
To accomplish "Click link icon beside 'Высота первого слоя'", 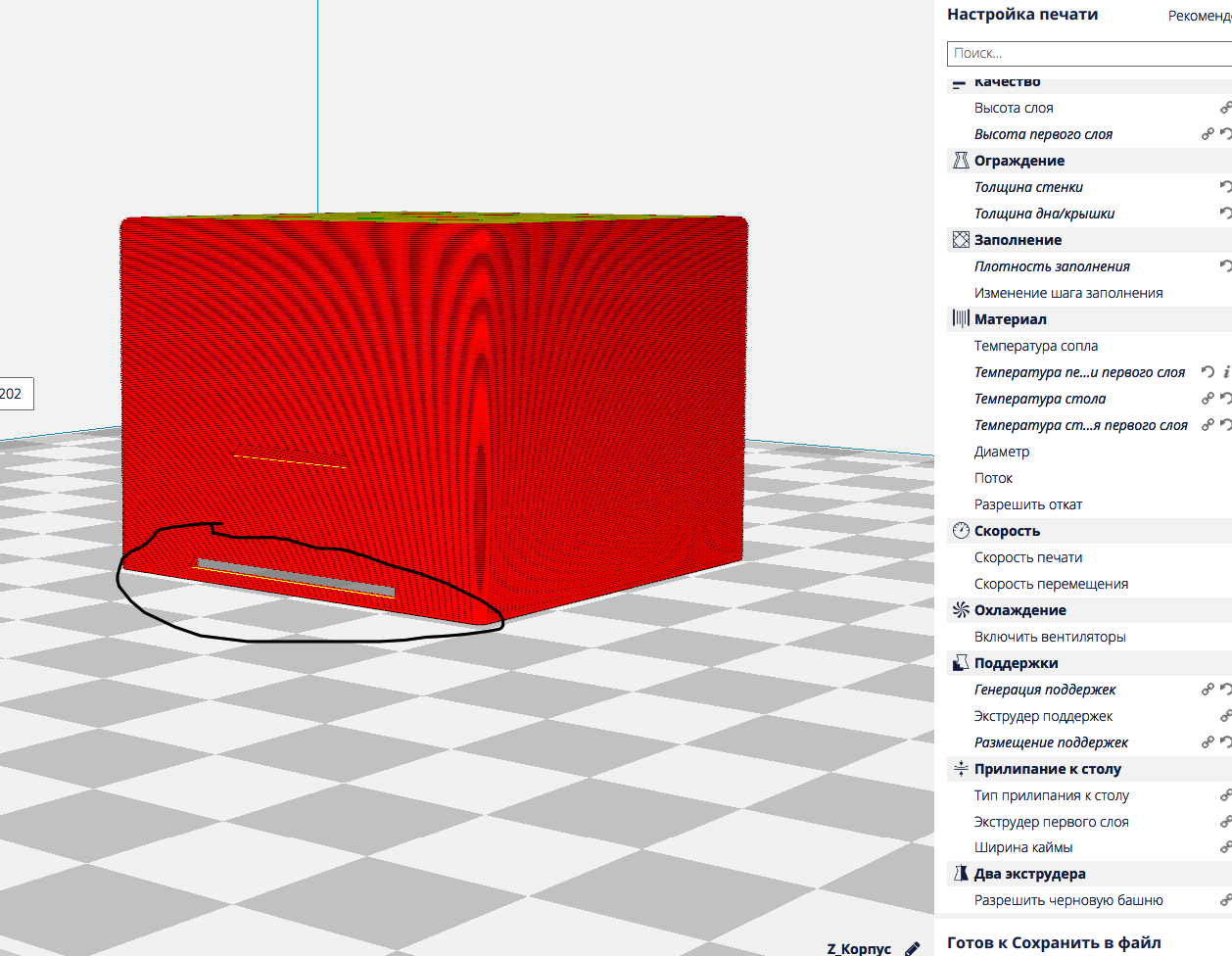I will [x=1208, y=134].
